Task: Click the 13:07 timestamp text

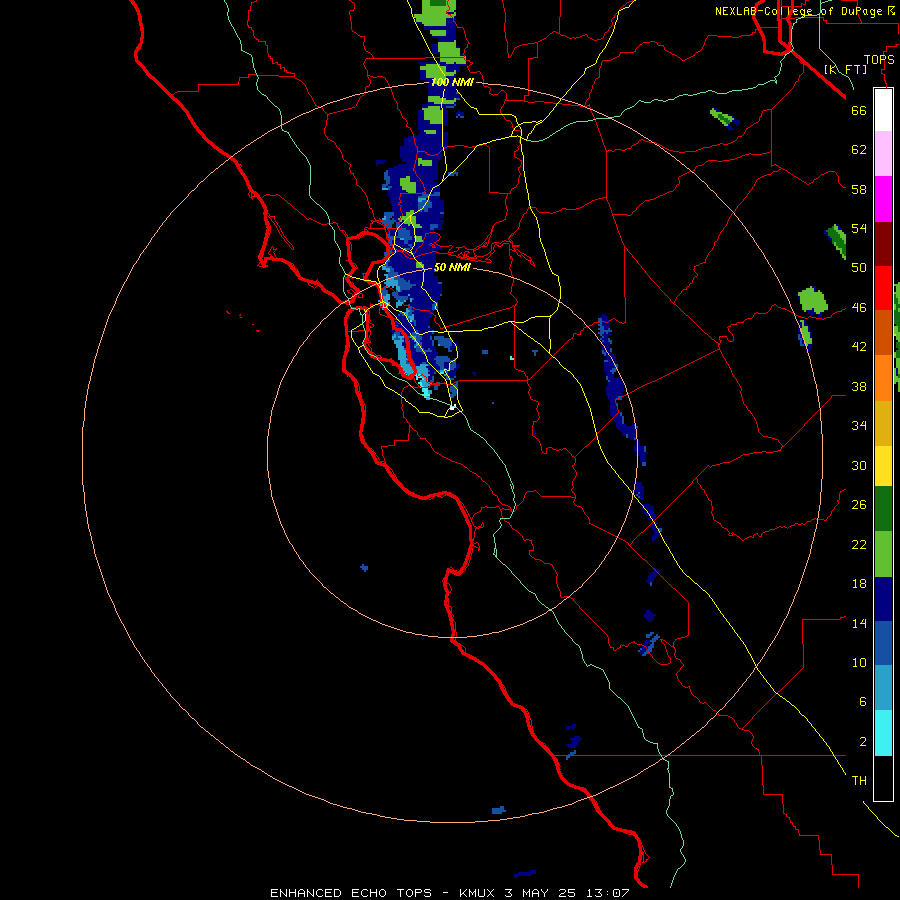Action: click(x=608, y=893)
